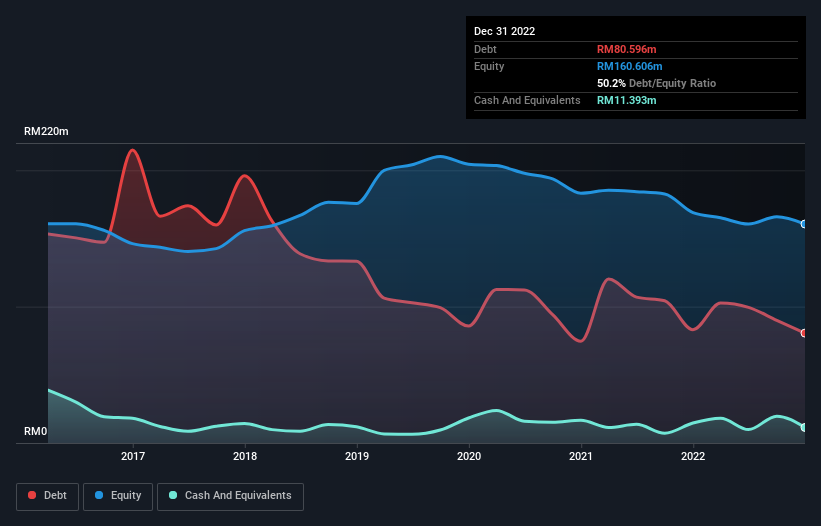Viewport: 821px width, 526px height.
Task: Toggle the Cash And Equivalents legend button
Action: [230, 496]
